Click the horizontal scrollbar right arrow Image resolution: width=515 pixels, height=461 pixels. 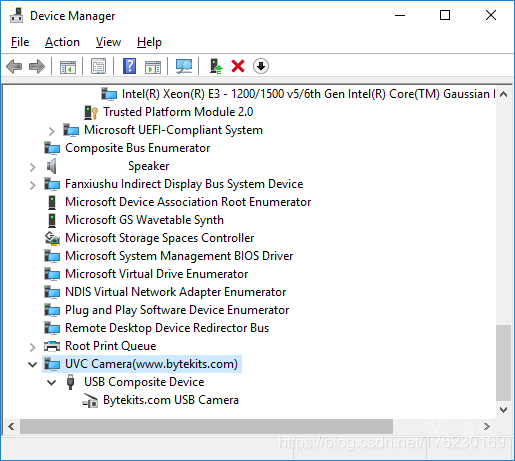(487, 426)
